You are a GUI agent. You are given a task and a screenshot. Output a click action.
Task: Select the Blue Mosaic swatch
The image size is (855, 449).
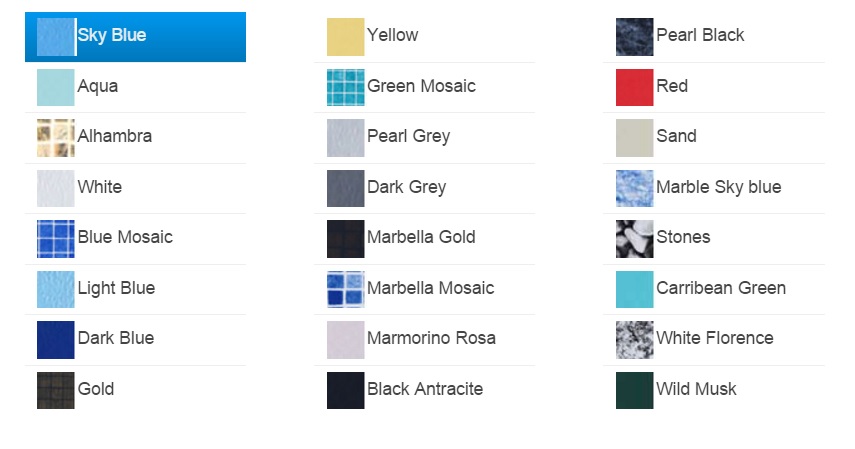(56, 238)
